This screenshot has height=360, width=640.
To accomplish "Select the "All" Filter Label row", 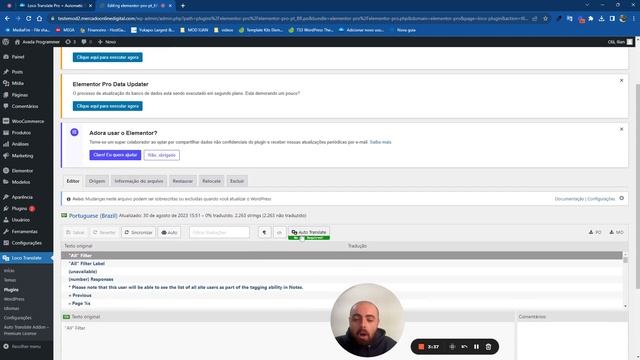I will [342, 264].
